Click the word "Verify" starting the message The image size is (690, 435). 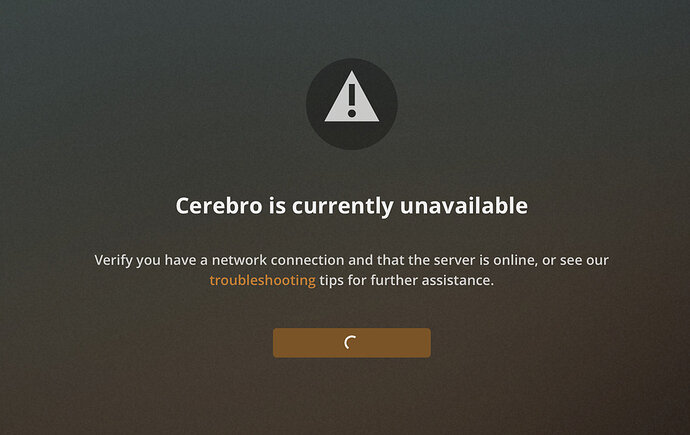point(113,260)
